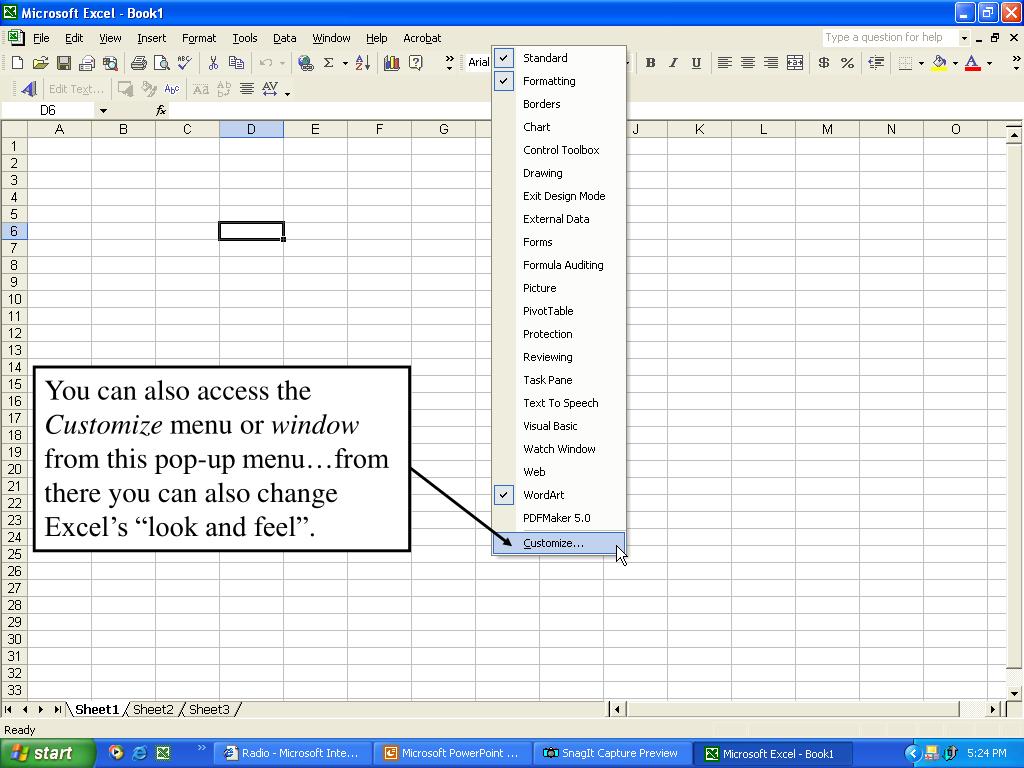The width and height of the screenshot is (1024, 768).
Task: Open the File menu
Action: point(40,38)
